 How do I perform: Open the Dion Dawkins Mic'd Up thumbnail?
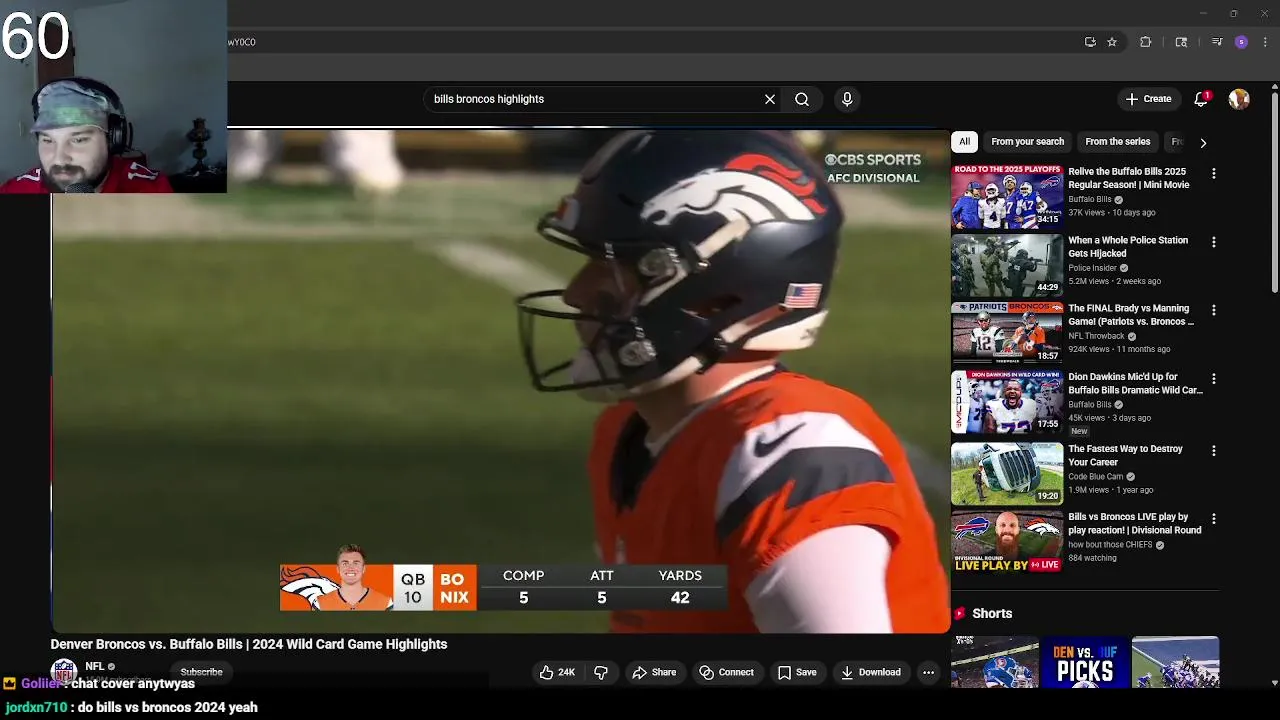[x=1007, y=403]
